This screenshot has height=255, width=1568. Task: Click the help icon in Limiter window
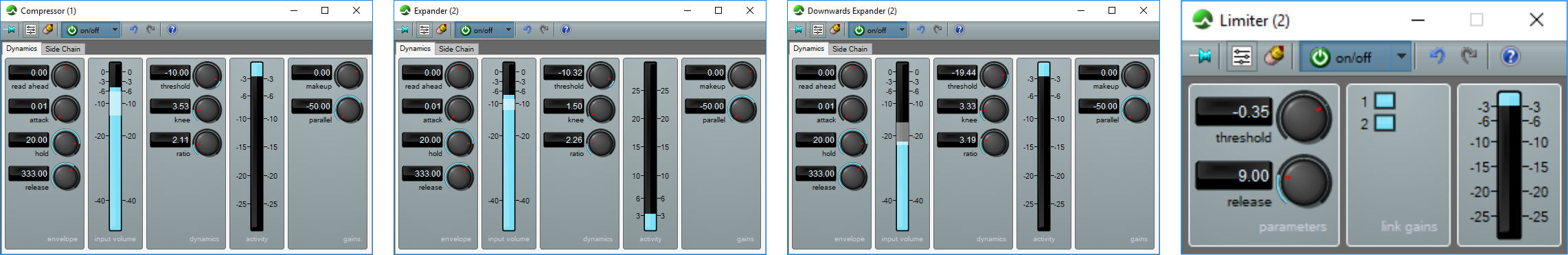[x=1510, y=56]
